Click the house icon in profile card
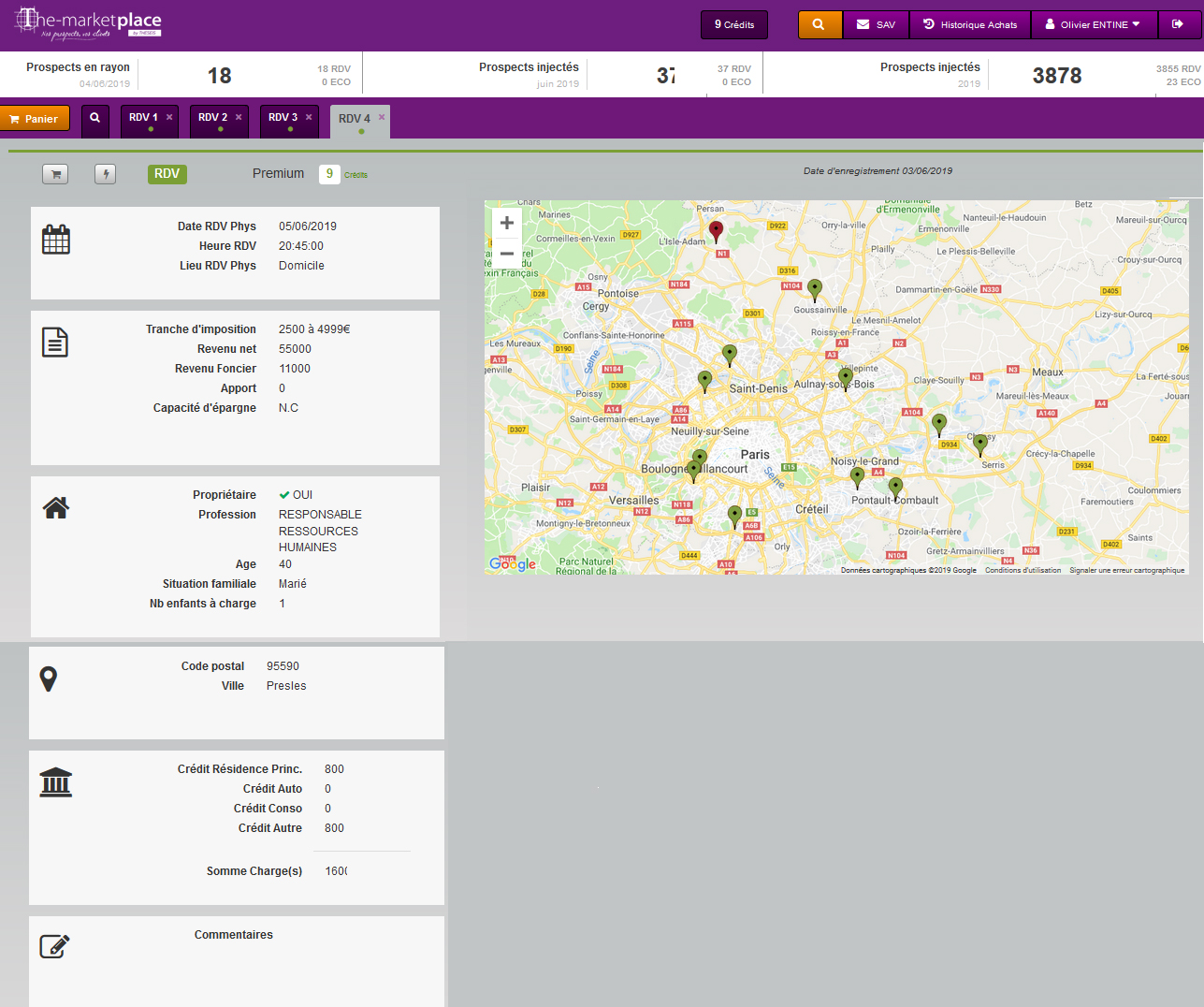Viewport: 1204px width, 1007px height. (56, 507)
